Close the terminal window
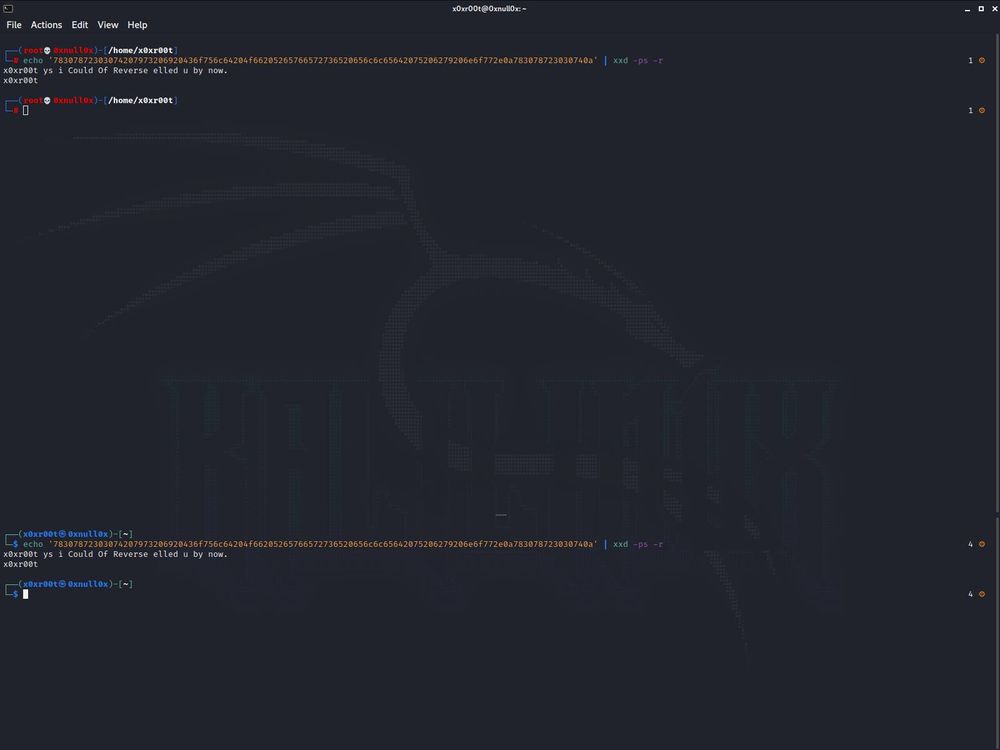The height and width of the screenshot is (750, 1000). click(x=991, y=8)
